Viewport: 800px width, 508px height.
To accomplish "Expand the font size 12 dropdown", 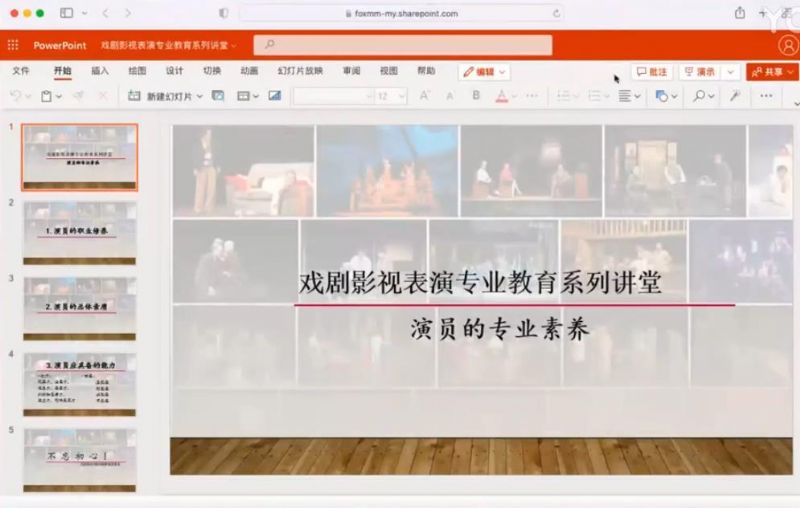I will coord(401,96).
